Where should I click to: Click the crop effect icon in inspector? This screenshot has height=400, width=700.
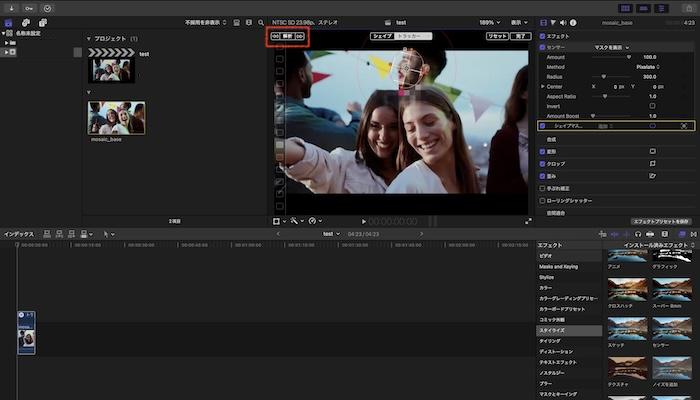[652, 163]
